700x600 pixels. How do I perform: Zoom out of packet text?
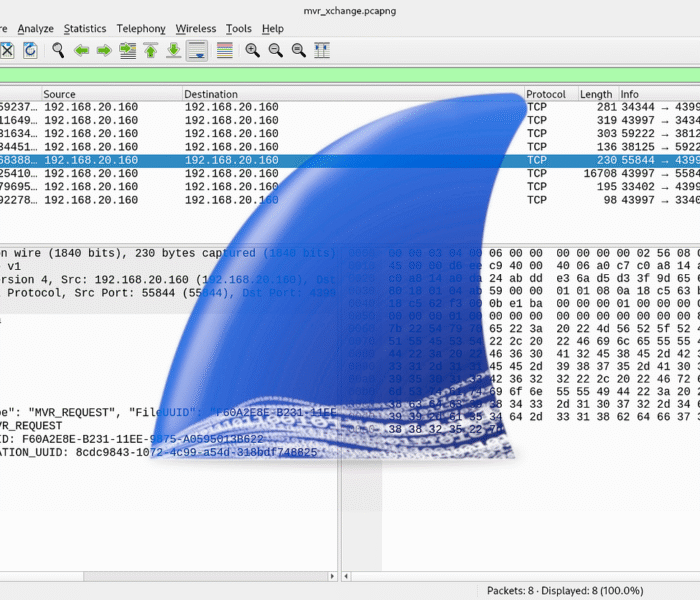pos(276,50)
